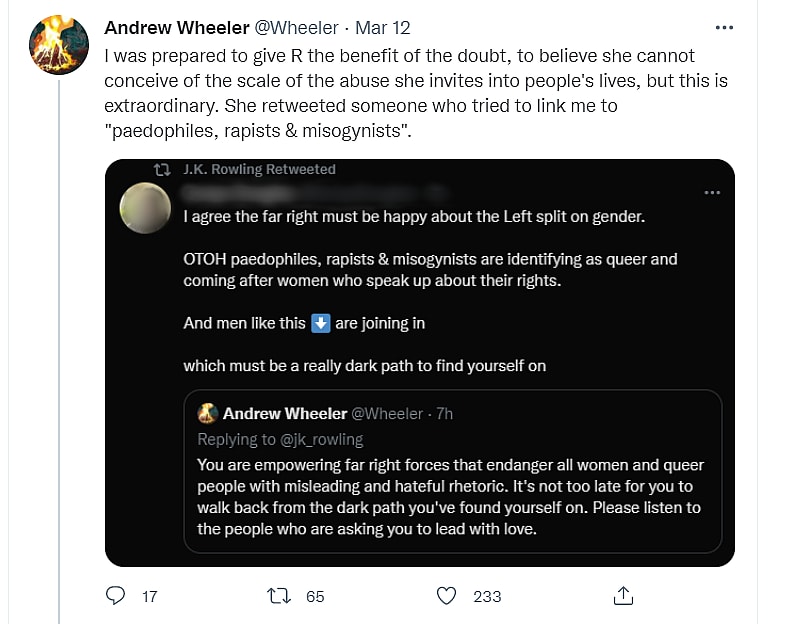Viewport: 791px width, 624px height.
Task: Open the tweet's top-right more options menu
Action: click(729, 28)
